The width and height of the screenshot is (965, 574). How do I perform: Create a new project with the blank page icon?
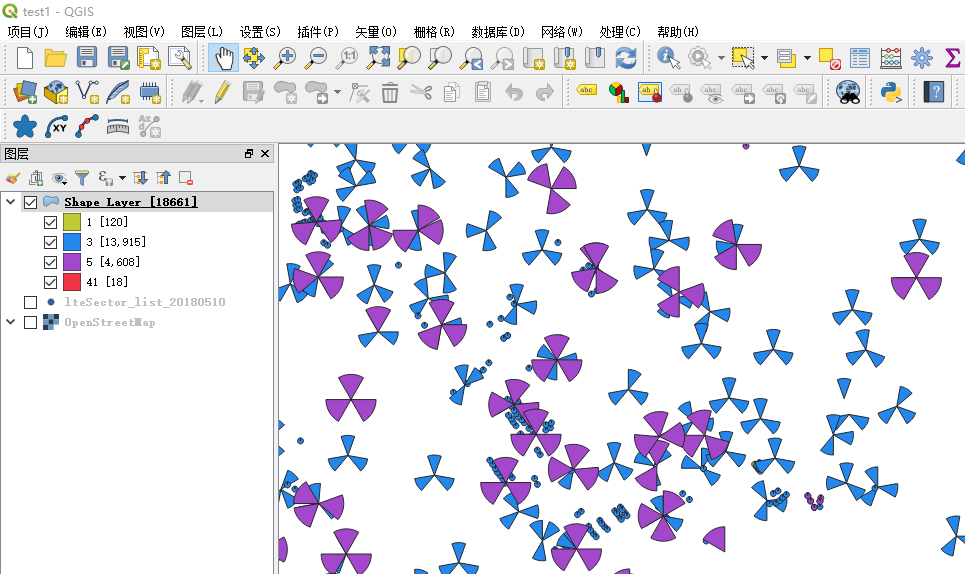tap(25, 58)
